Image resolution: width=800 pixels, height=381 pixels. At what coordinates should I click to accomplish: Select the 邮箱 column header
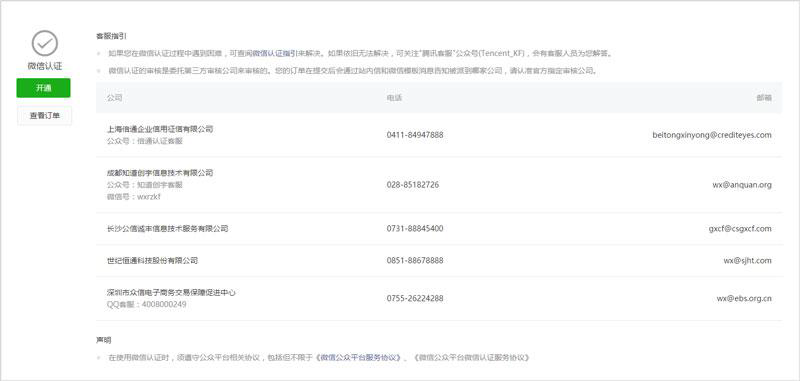[x=764, y=97]
